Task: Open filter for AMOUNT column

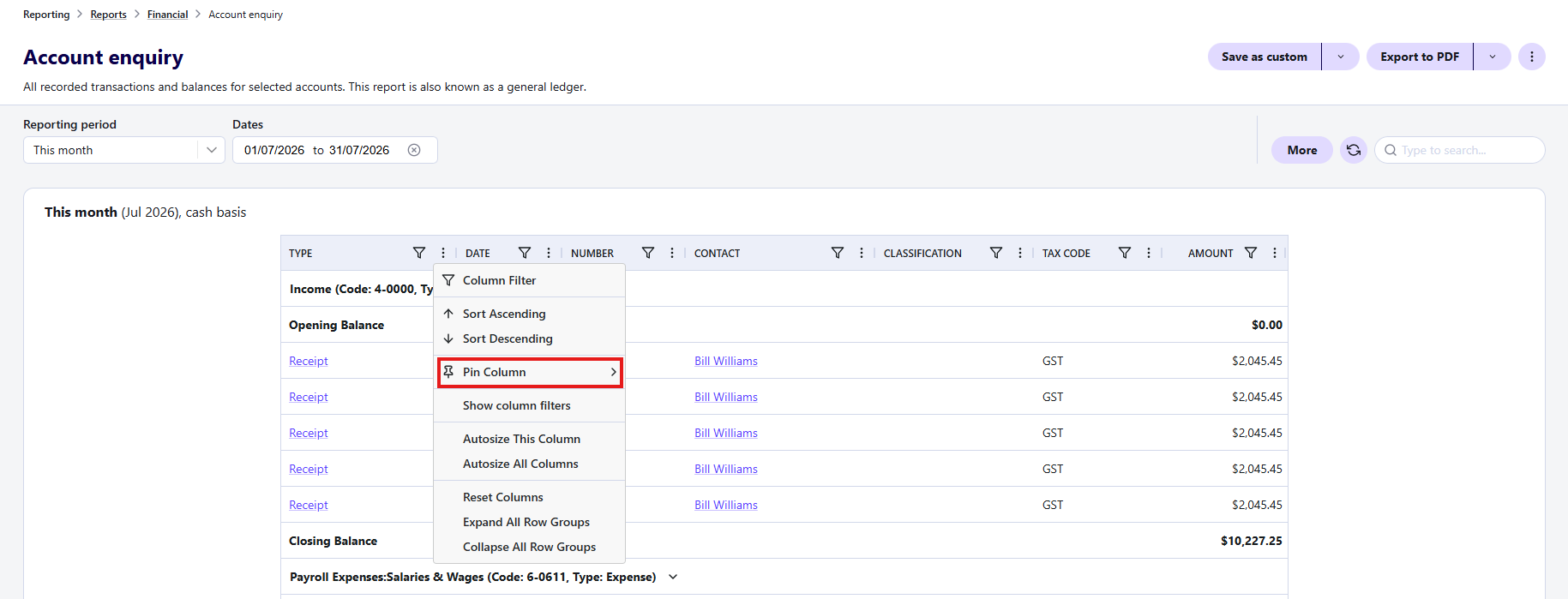Action: tap(1251, 253)
